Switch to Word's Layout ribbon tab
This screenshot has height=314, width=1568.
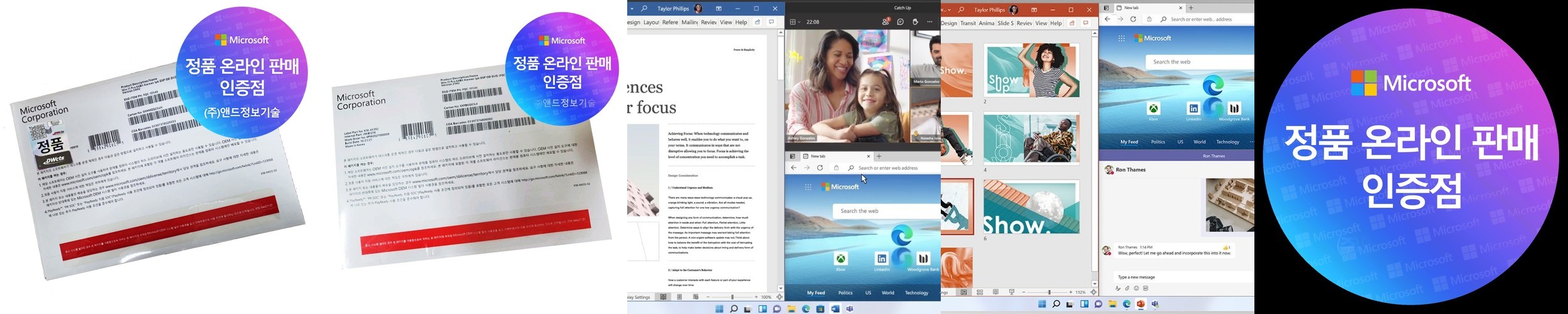point(651,22)
